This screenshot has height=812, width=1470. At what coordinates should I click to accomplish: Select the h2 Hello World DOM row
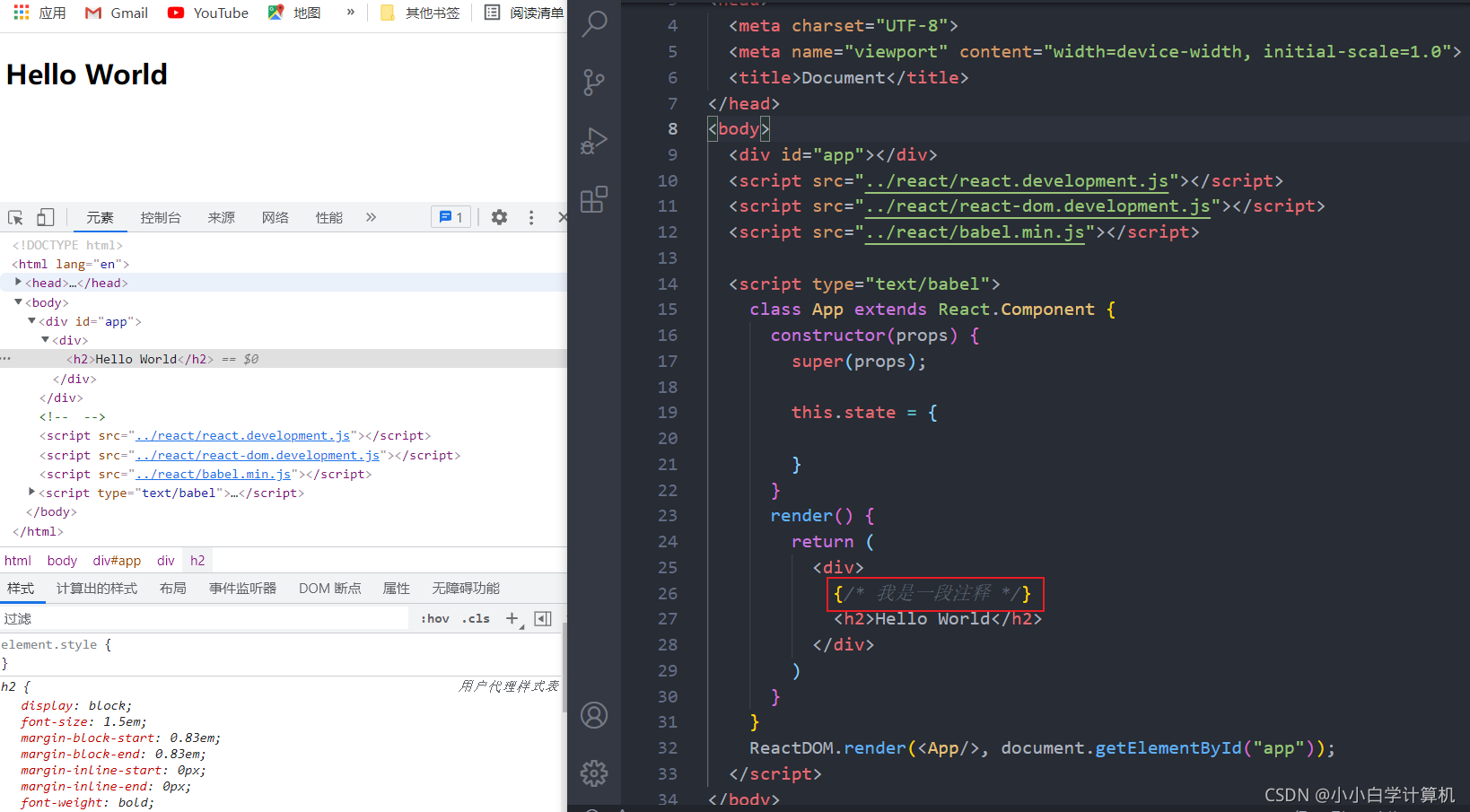[x=284, y=359]
